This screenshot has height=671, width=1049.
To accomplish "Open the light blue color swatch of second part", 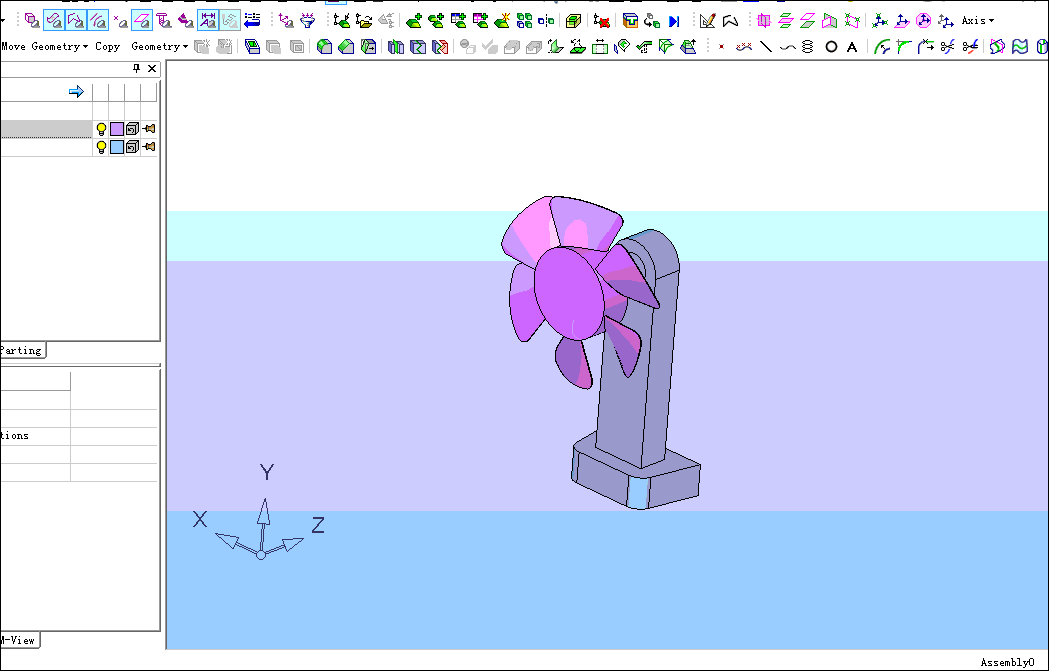I will [x=117, y=147].
